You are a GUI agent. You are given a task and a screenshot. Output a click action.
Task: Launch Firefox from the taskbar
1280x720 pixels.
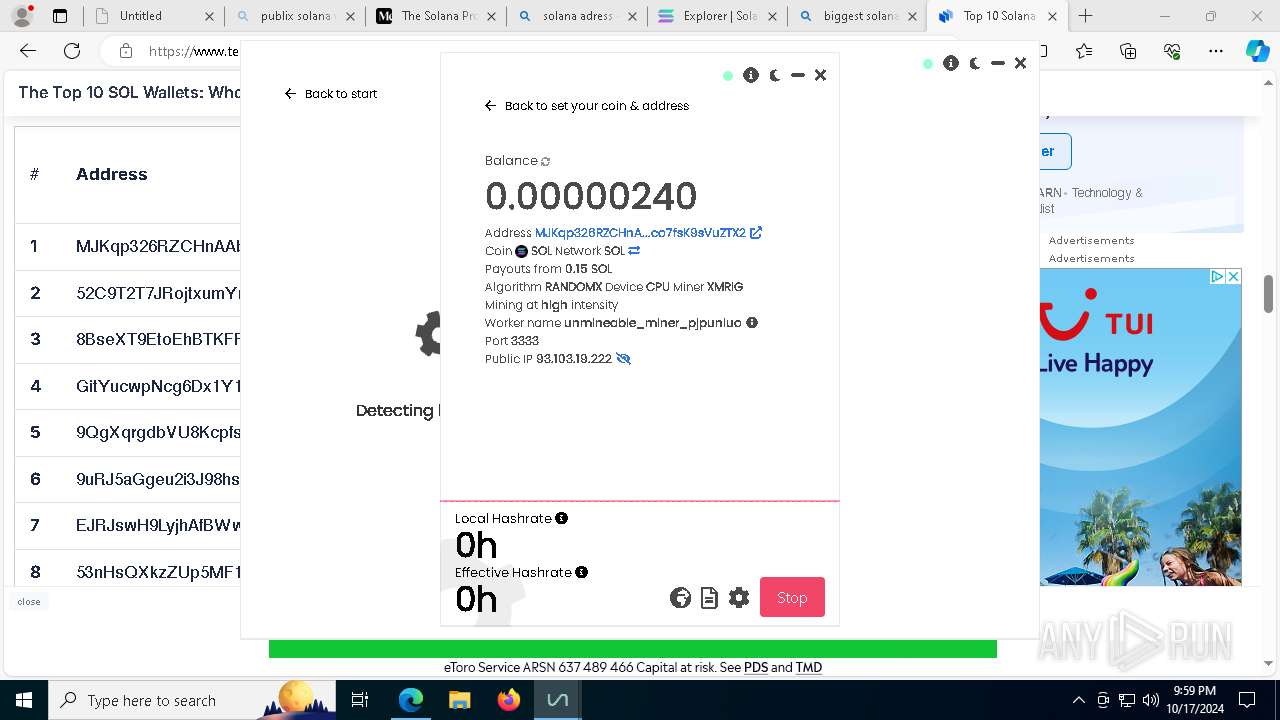click(508, 700)
